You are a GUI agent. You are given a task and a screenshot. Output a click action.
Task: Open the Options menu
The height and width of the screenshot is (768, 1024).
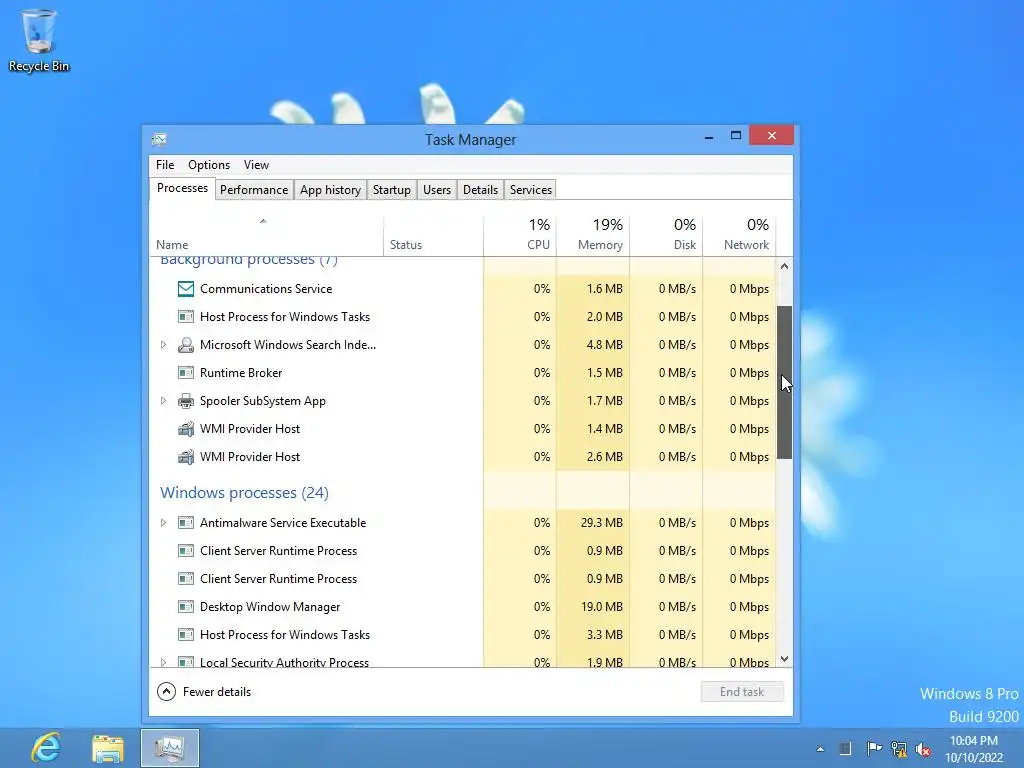pyautogui.click(x=209, y=165)
